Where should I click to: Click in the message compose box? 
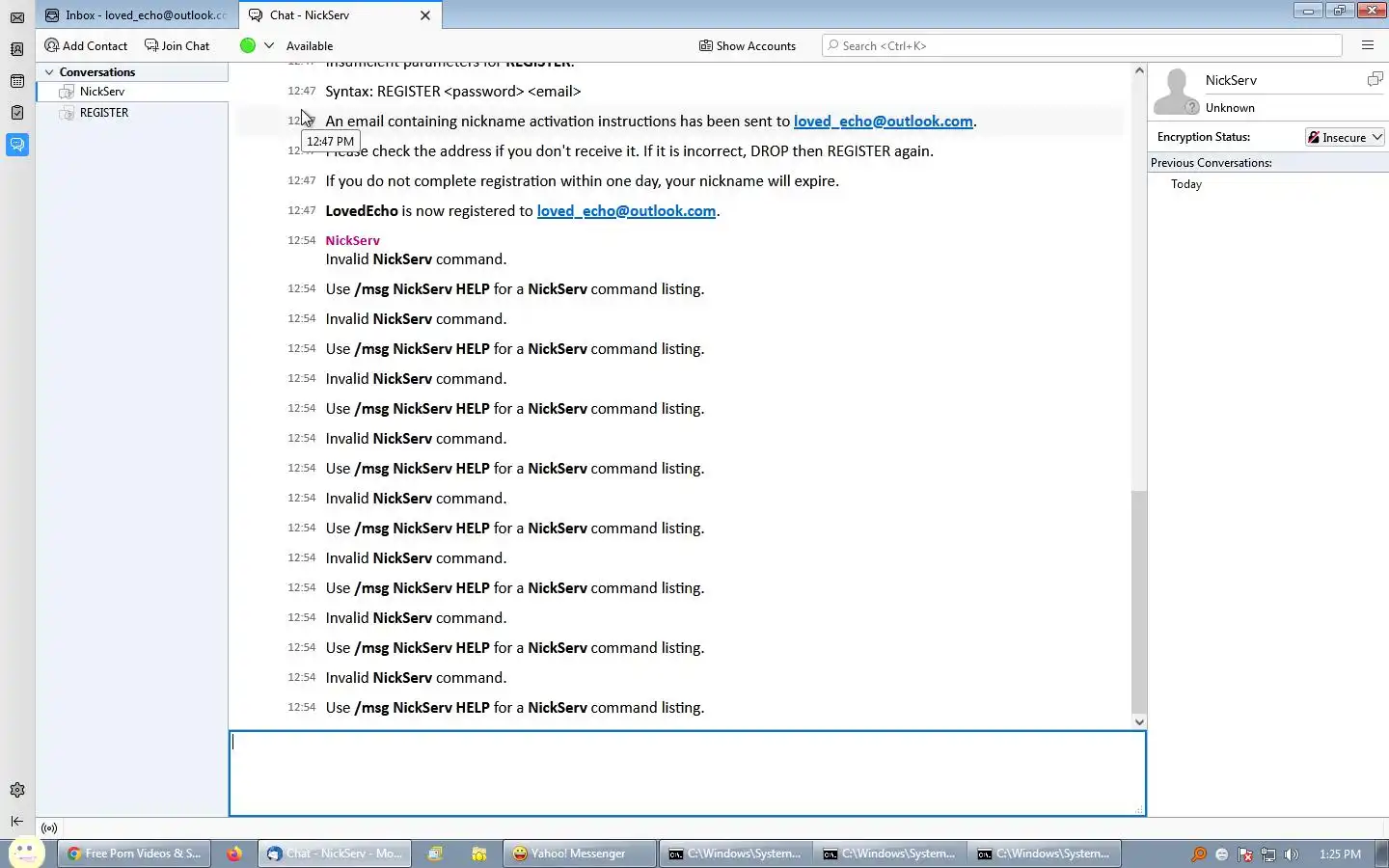click(687, 773)
